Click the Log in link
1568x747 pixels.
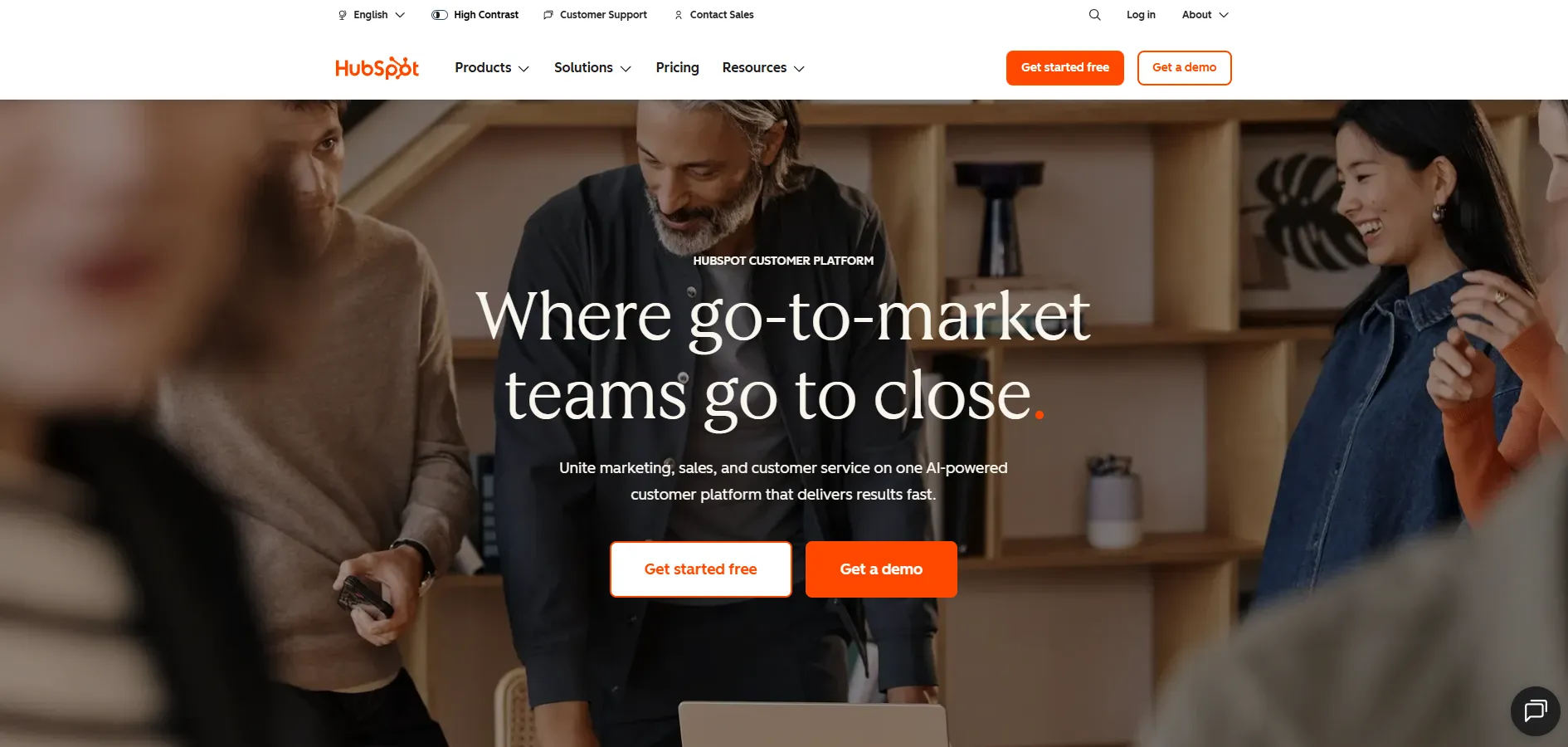click(1141, 15)
